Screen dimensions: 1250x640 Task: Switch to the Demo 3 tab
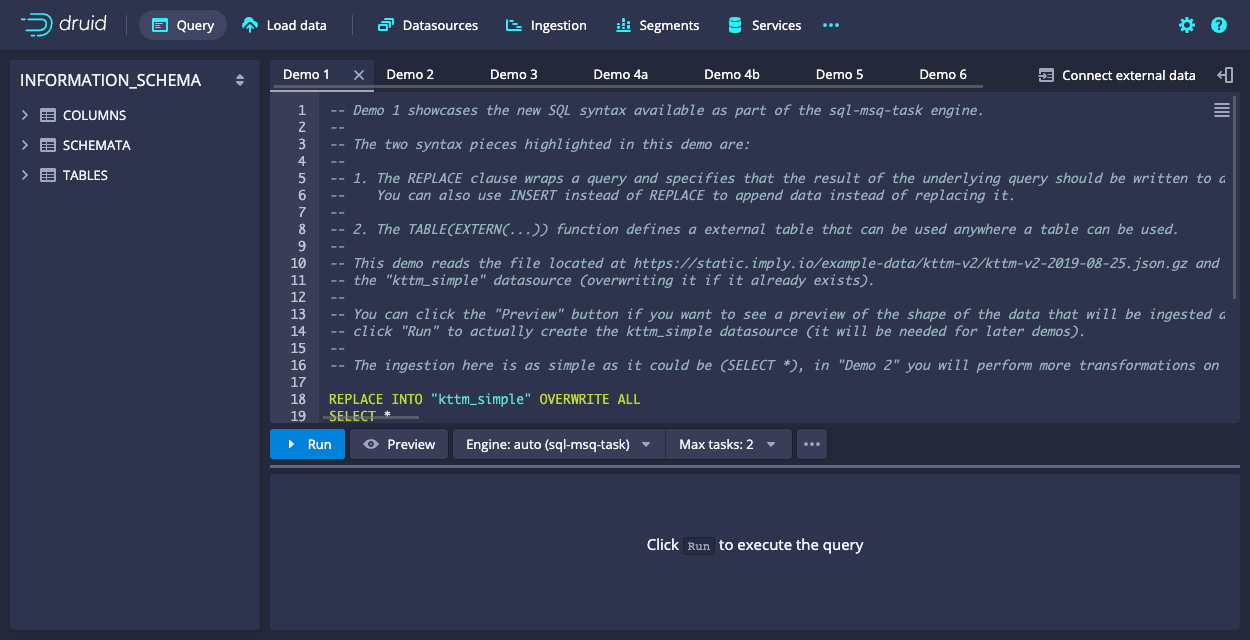pyautogui.click(x=513, y=74)
